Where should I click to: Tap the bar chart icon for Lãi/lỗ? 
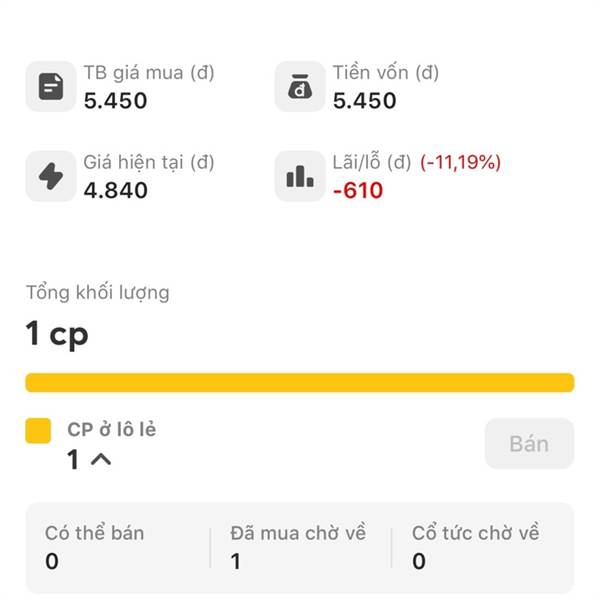click(x=300, y=176)
